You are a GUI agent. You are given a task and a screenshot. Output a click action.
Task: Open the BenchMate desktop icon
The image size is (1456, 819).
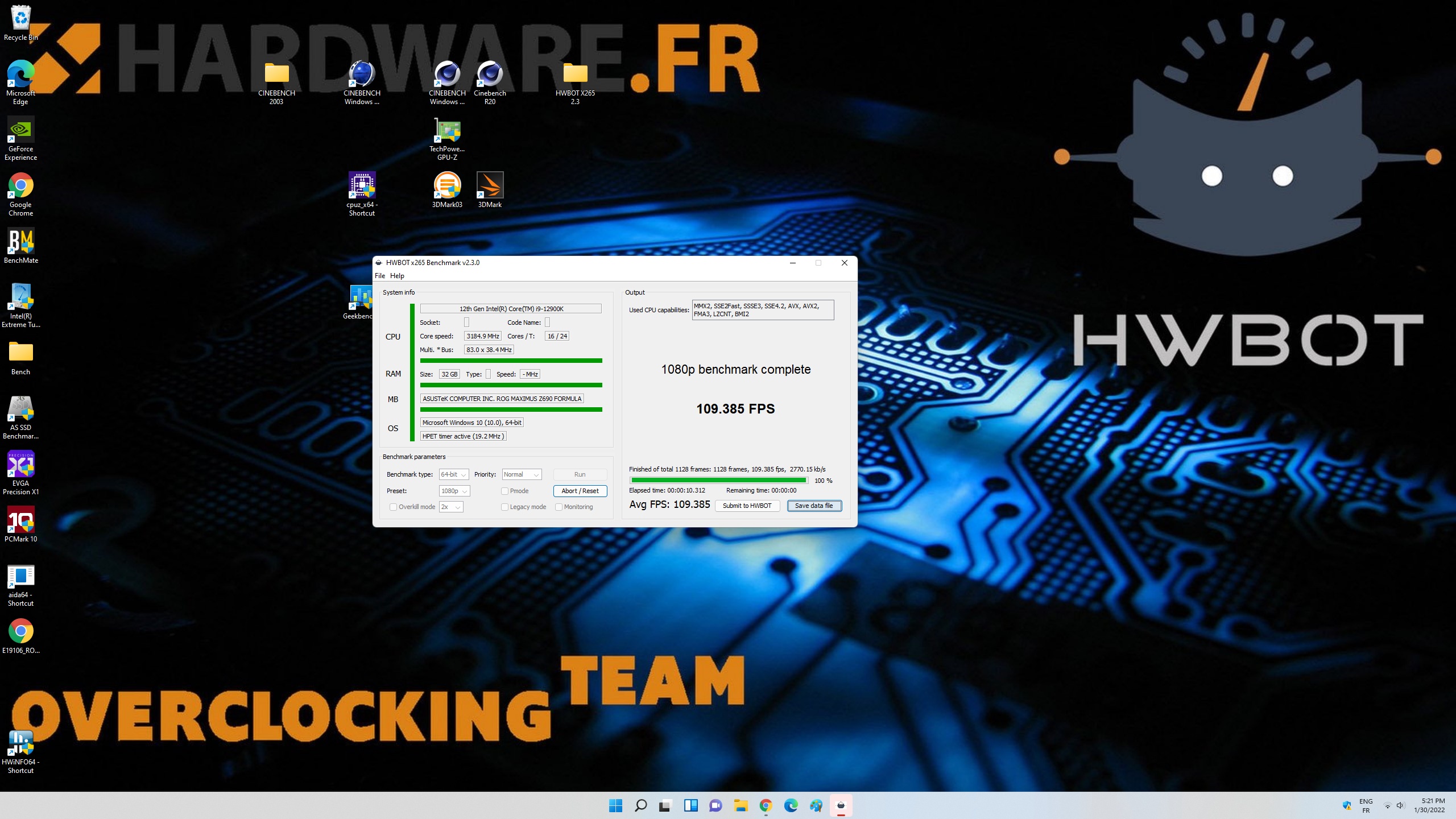point(21,246)
